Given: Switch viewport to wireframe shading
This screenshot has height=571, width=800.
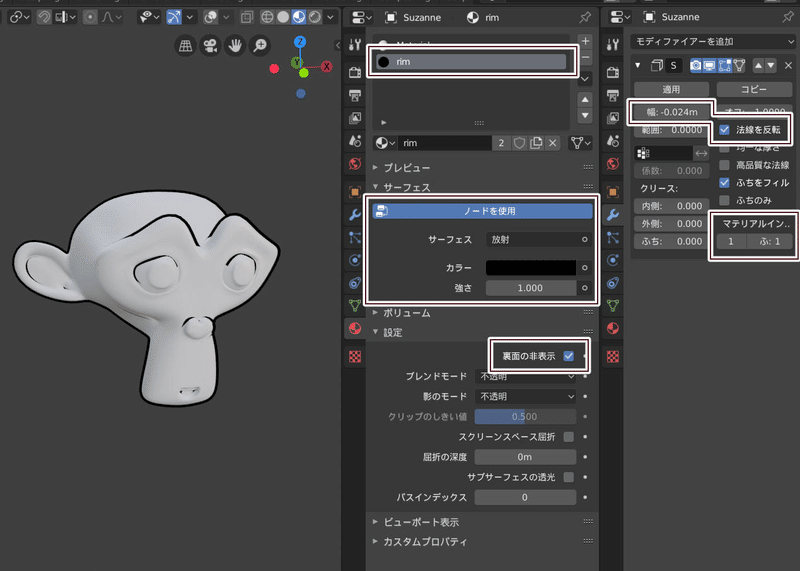Looking at the screenshot, I should pyautogui.click(x=267, y=17).
